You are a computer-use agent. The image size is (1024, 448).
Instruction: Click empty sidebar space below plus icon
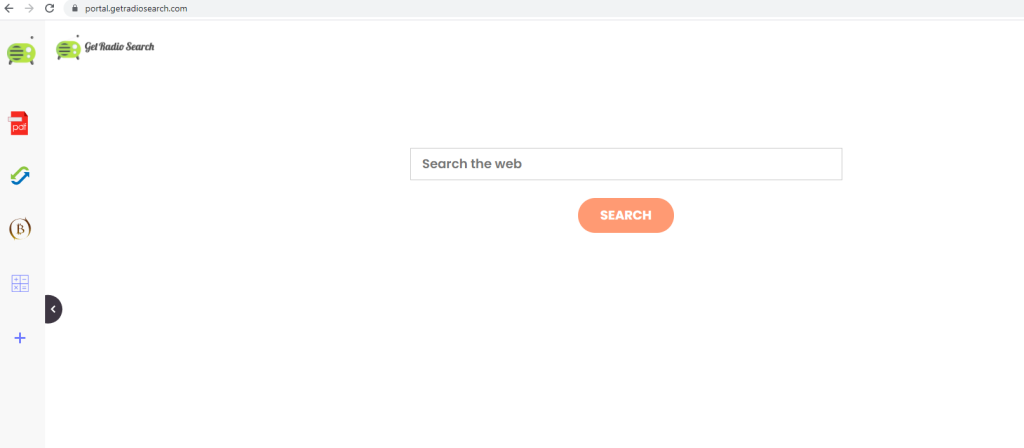(22, 398)
